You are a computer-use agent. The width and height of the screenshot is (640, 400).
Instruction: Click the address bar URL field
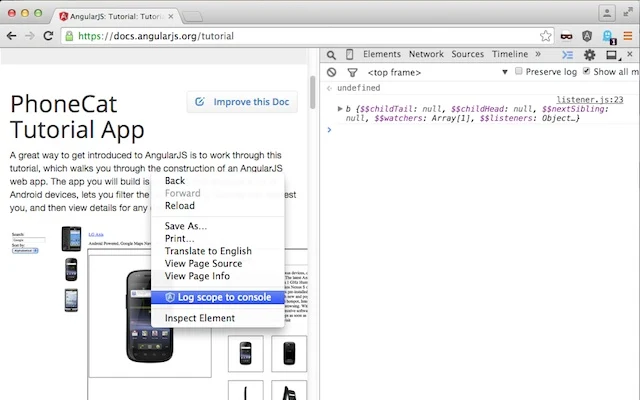click(308, 36)
